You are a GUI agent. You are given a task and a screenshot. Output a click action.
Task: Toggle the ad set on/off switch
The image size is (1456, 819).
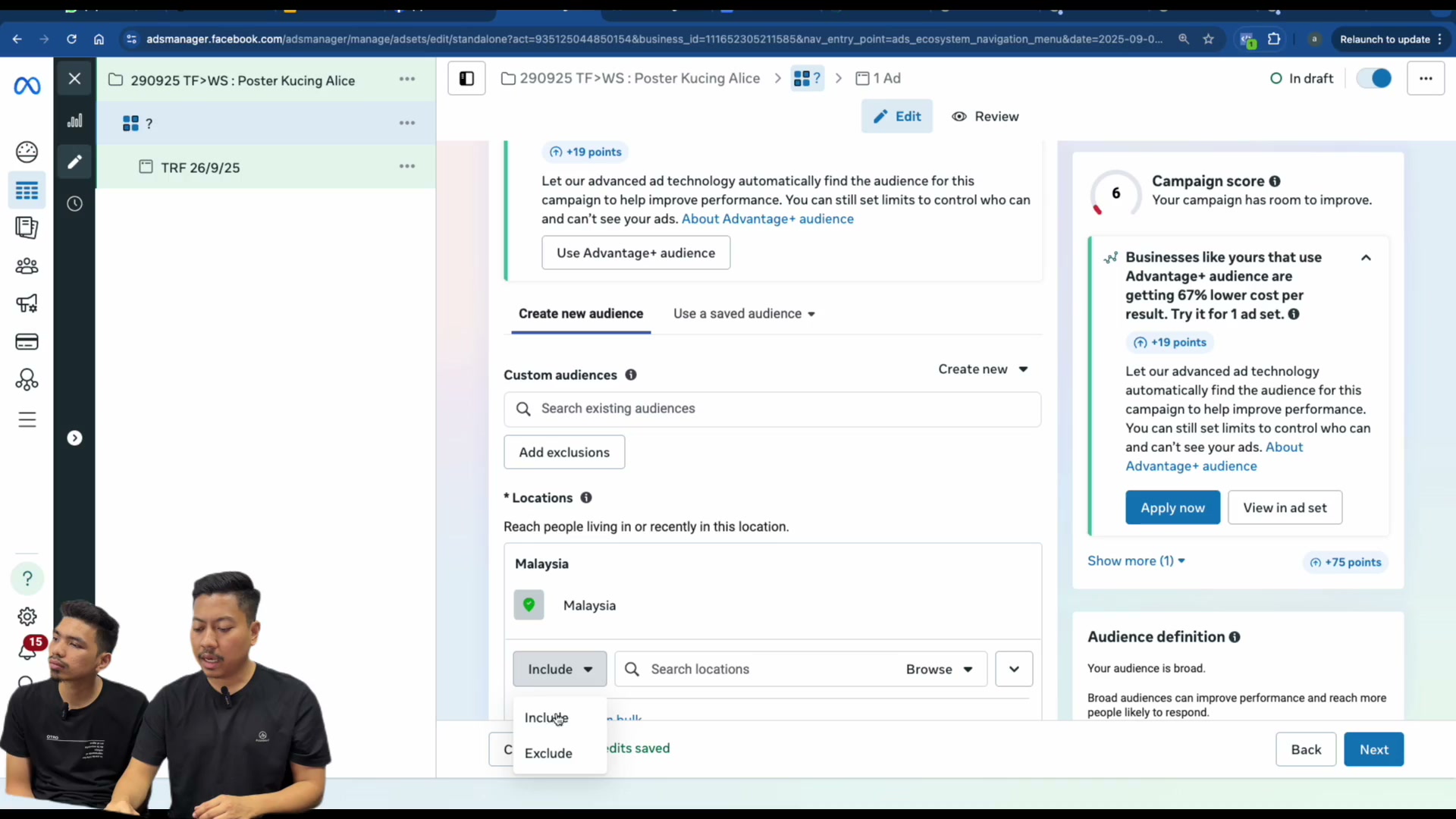(x=1374, y=78)
